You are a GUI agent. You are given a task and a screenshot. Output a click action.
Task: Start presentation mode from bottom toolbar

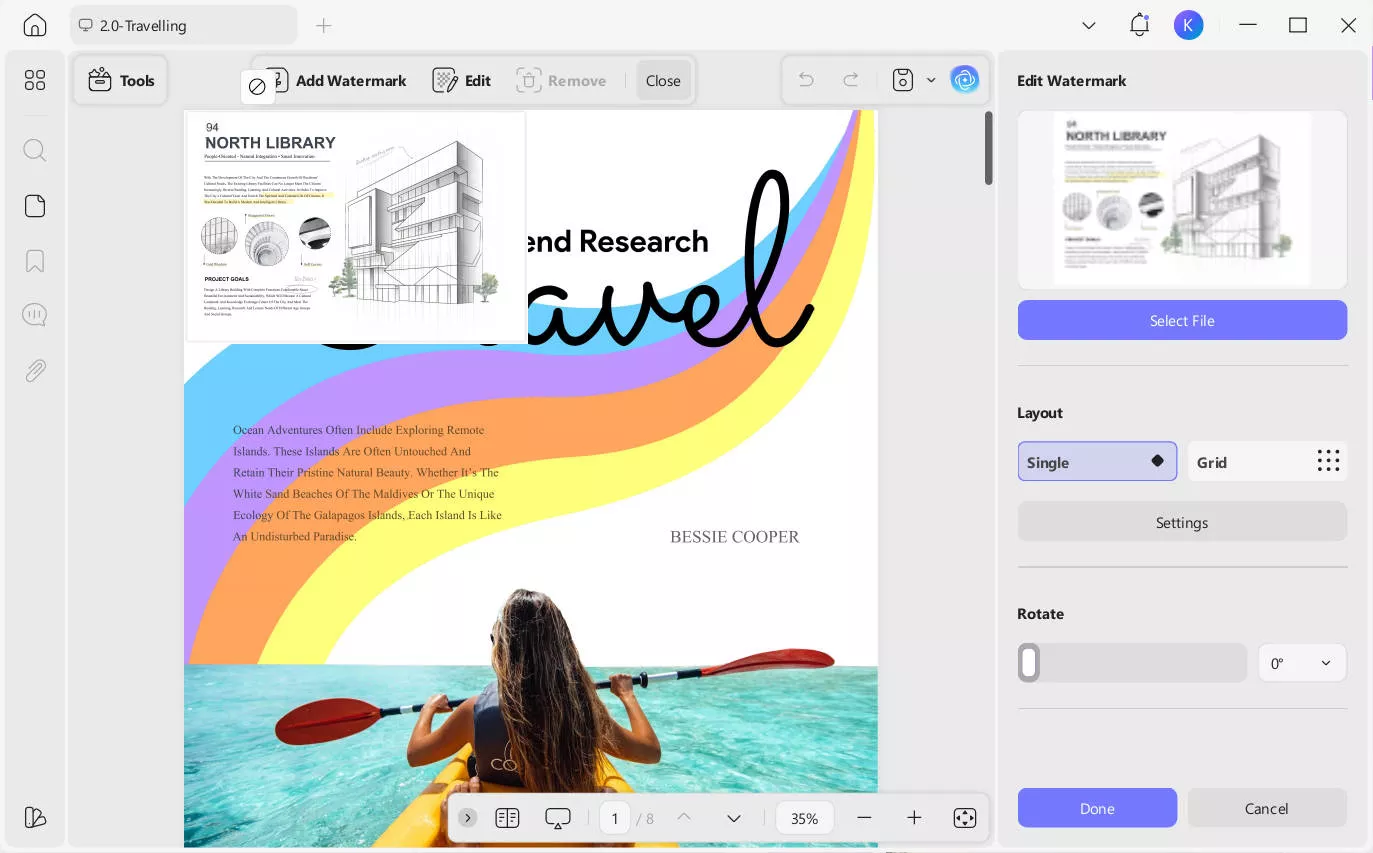click(x=557, y=818)
